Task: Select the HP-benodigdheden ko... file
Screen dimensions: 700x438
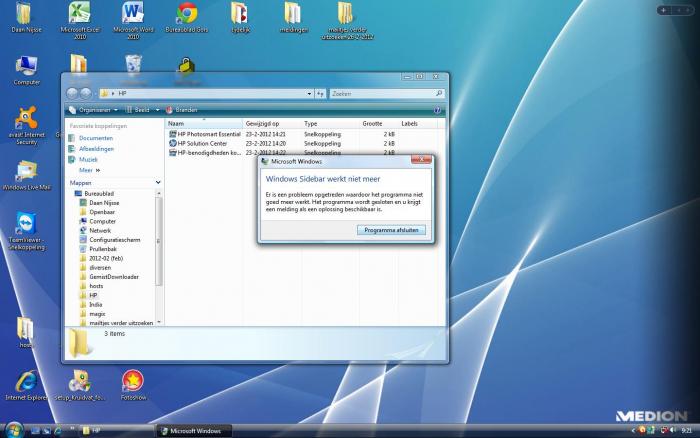Action: click(x=205, y=153)
